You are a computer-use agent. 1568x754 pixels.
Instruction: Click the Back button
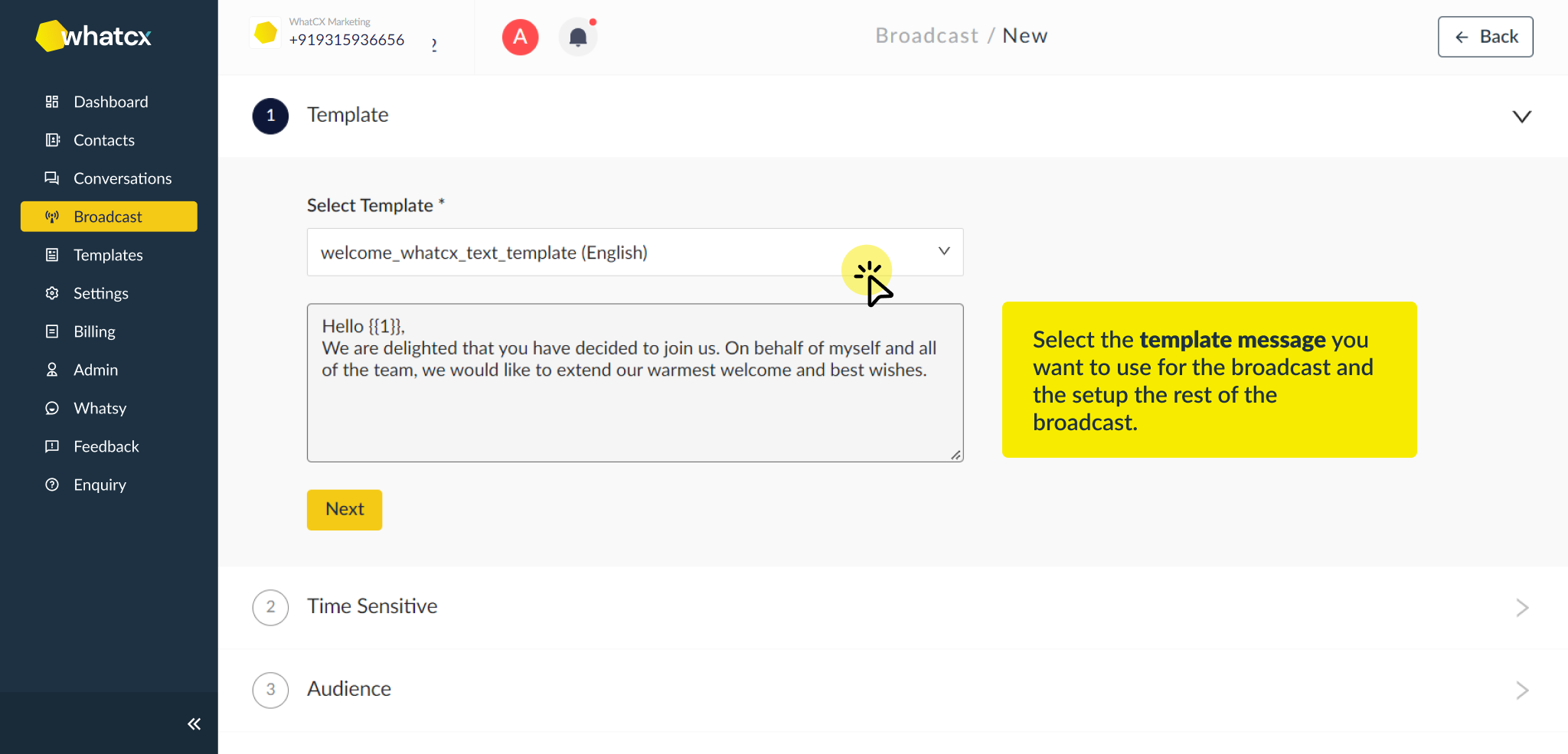[1485, 36]
